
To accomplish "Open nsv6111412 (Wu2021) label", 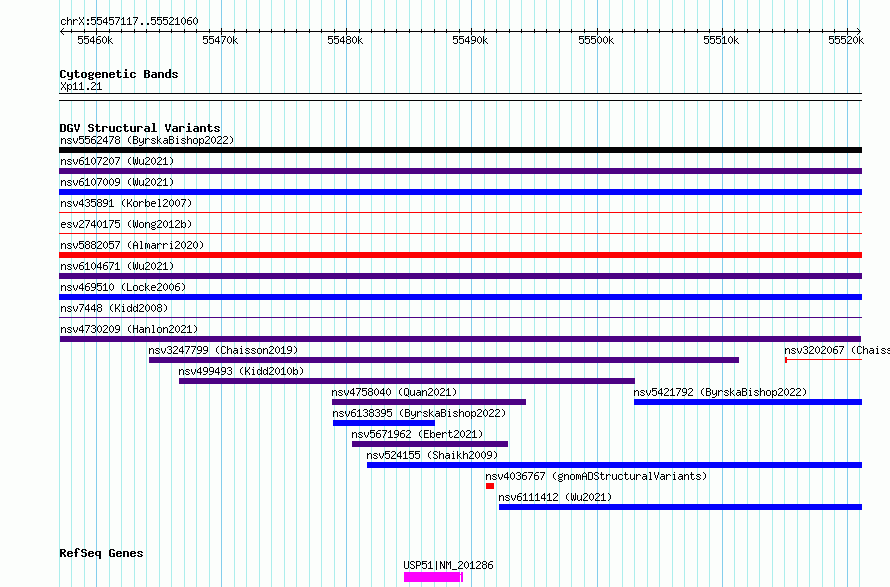I will click(x=555, y=497).
